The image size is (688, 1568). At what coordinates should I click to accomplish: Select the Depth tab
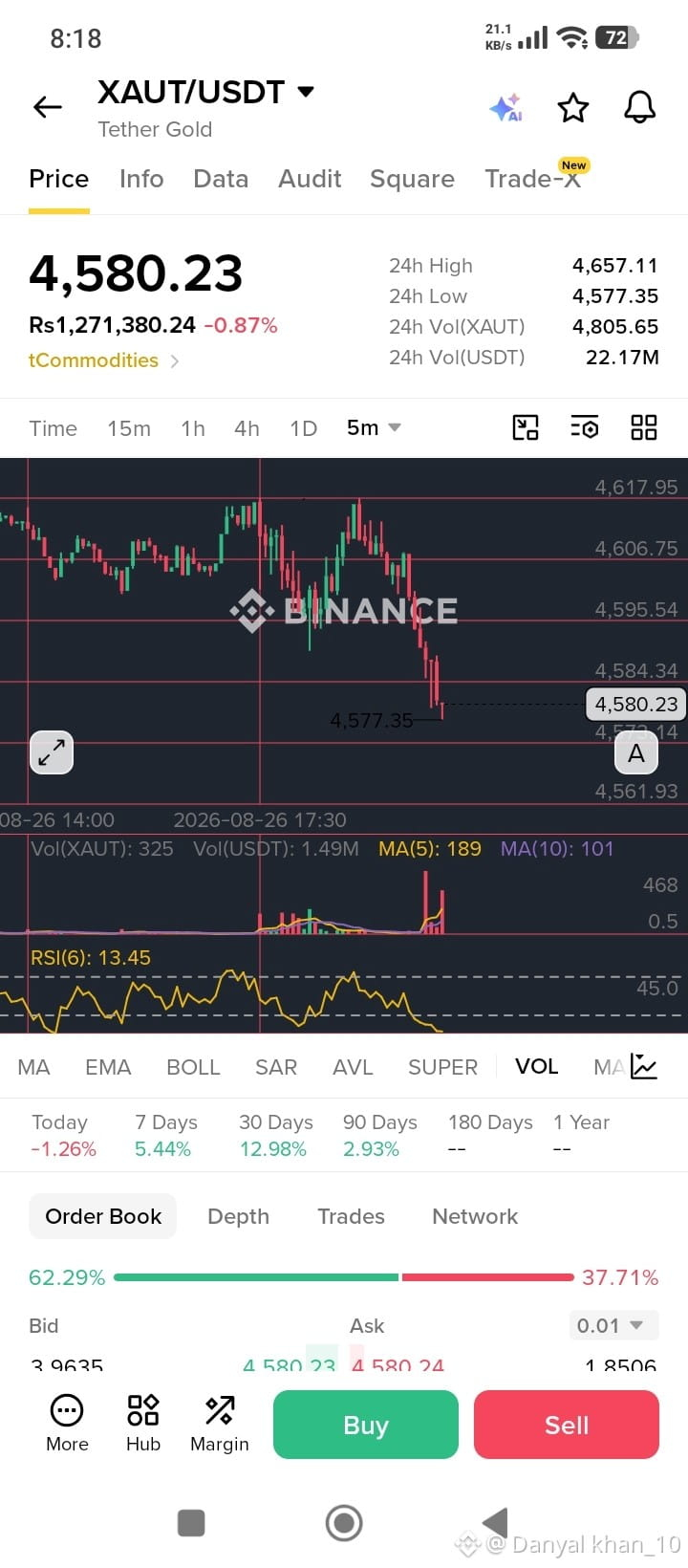click(x=238, y=1216)
